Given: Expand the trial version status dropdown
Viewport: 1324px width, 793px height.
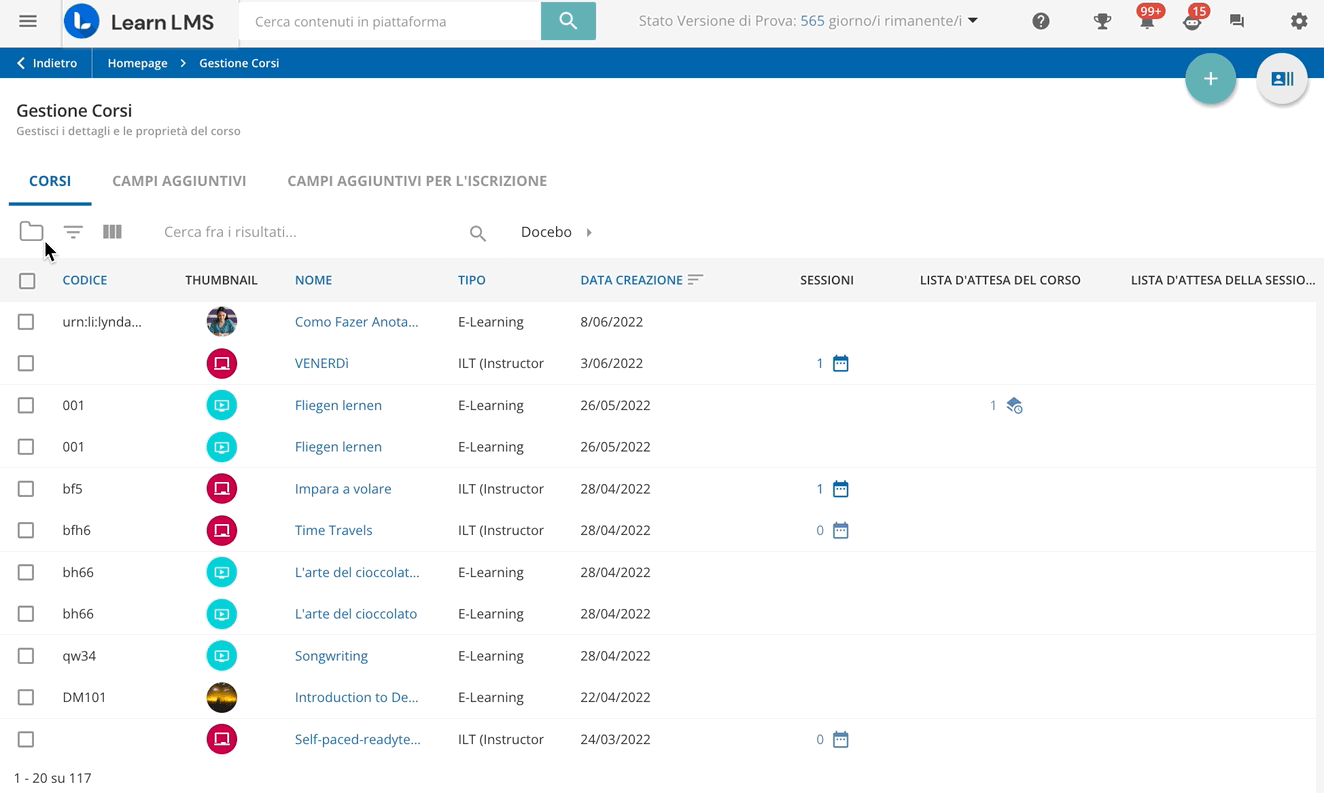Looking at the screenshot, I should pyautogui.click(x=973, y=21).
